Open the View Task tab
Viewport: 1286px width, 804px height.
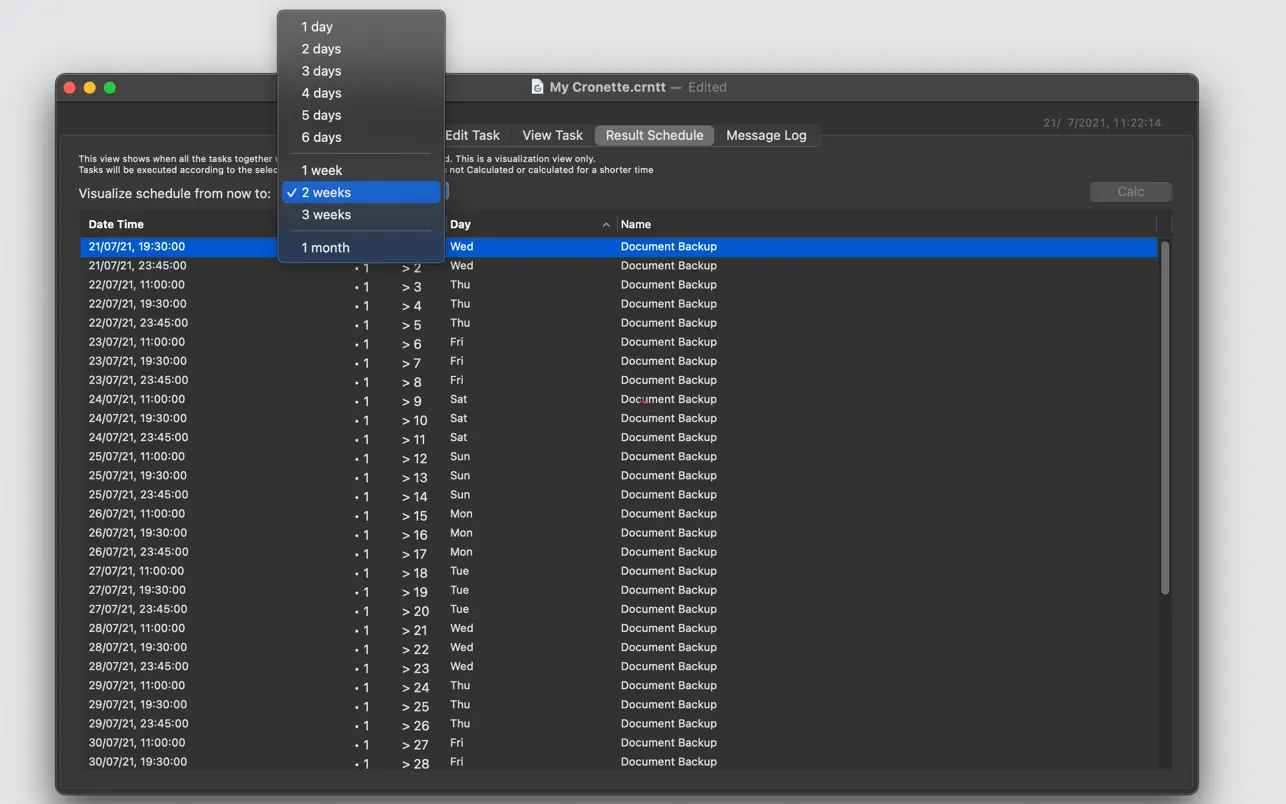552,135
